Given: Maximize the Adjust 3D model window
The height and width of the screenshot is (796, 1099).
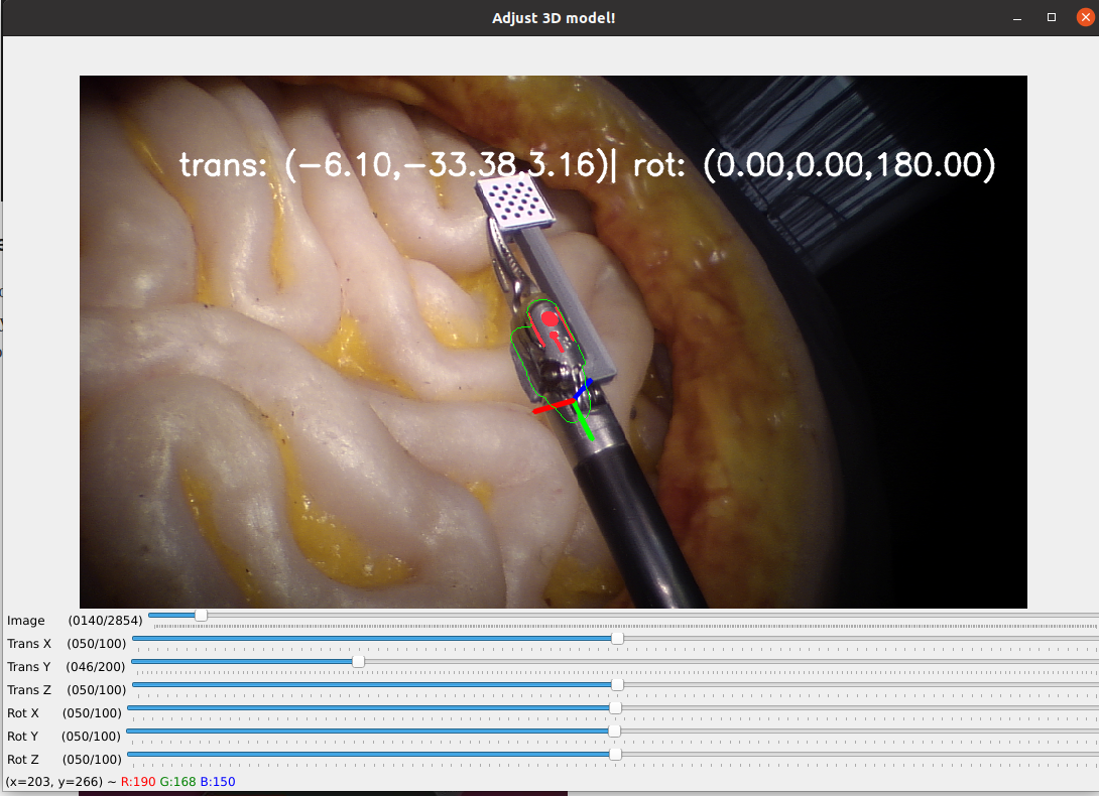Looking at the screenshot, I should click(x=1051, y=18).
